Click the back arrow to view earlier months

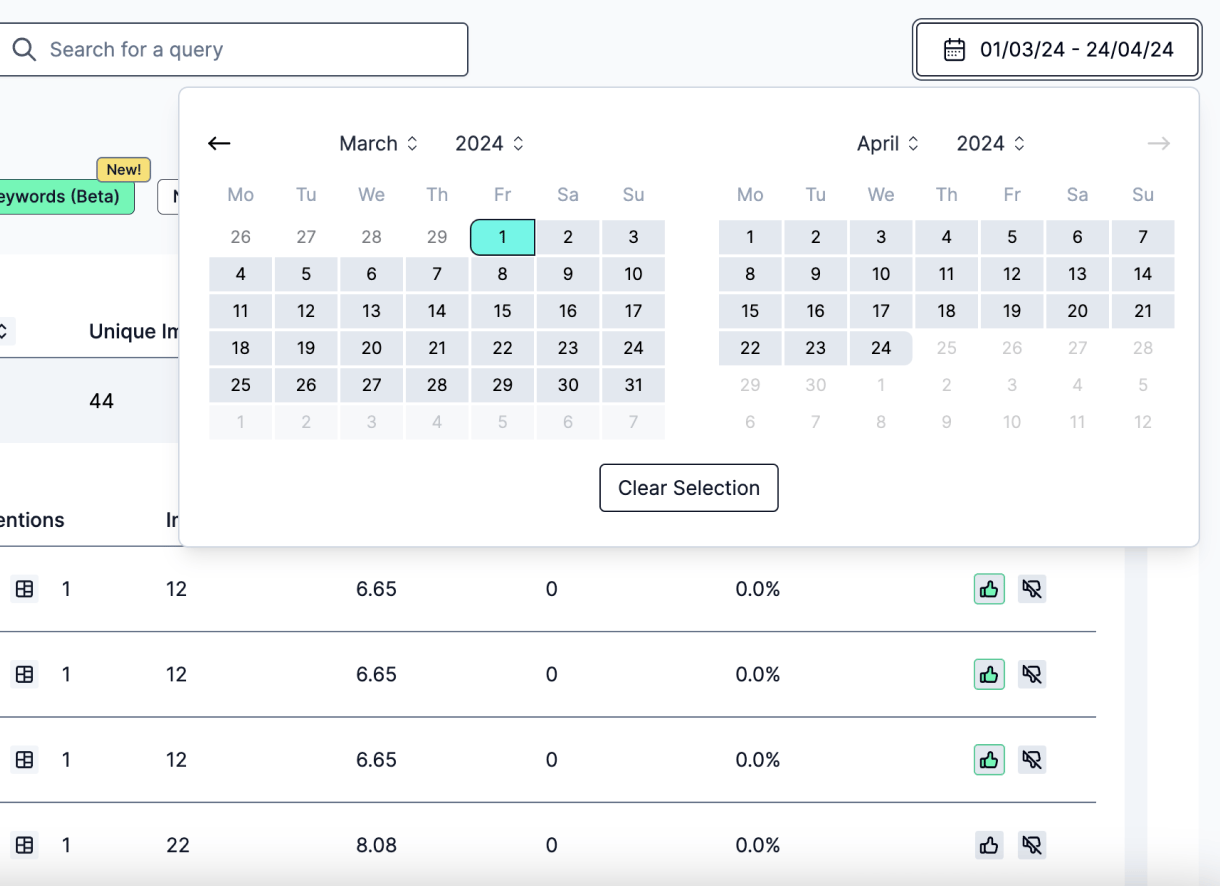[x=219, y=143]
